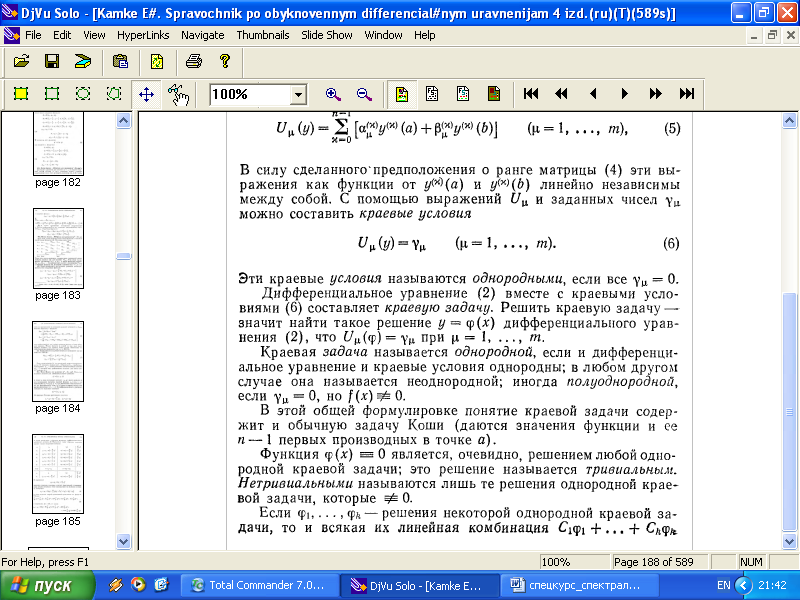The width and height of the screenshot is (800, 600).
Task: Open help with the question mark icon
Action: click(x=224, y=62)
